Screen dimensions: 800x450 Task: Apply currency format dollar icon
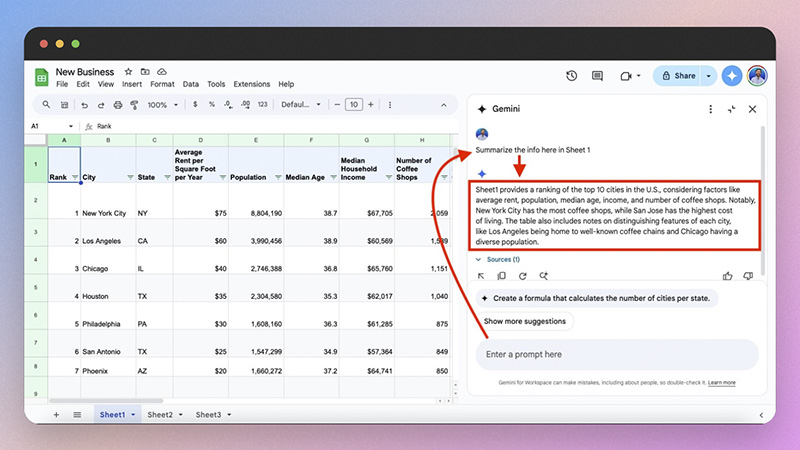[195, 104]
